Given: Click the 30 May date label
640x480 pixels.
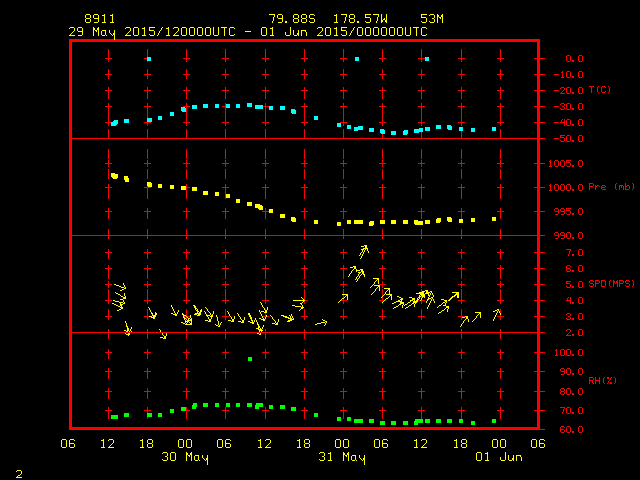Looking at the screenshot, I should coord(185,457).
